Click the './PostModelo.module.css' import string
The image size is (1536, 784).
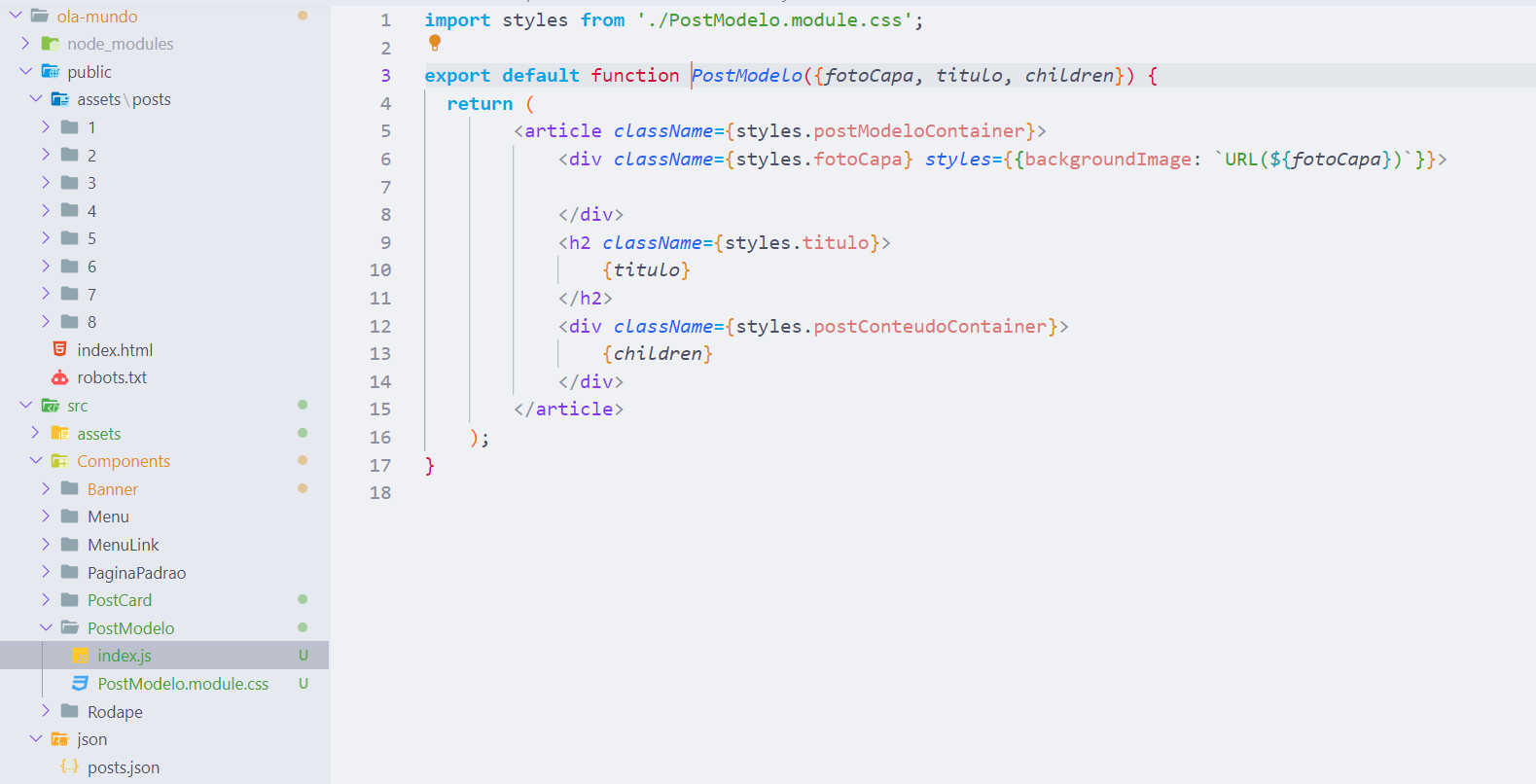774,20
